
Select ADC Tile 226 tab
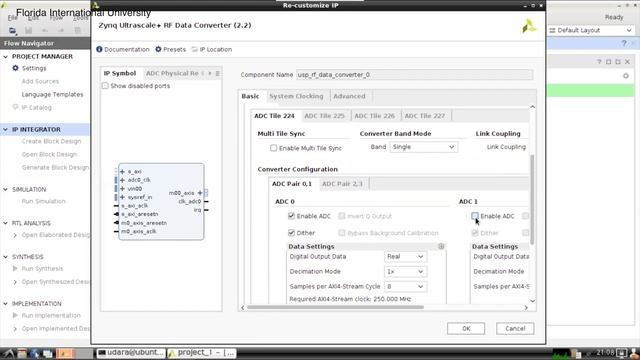[375, 116]
